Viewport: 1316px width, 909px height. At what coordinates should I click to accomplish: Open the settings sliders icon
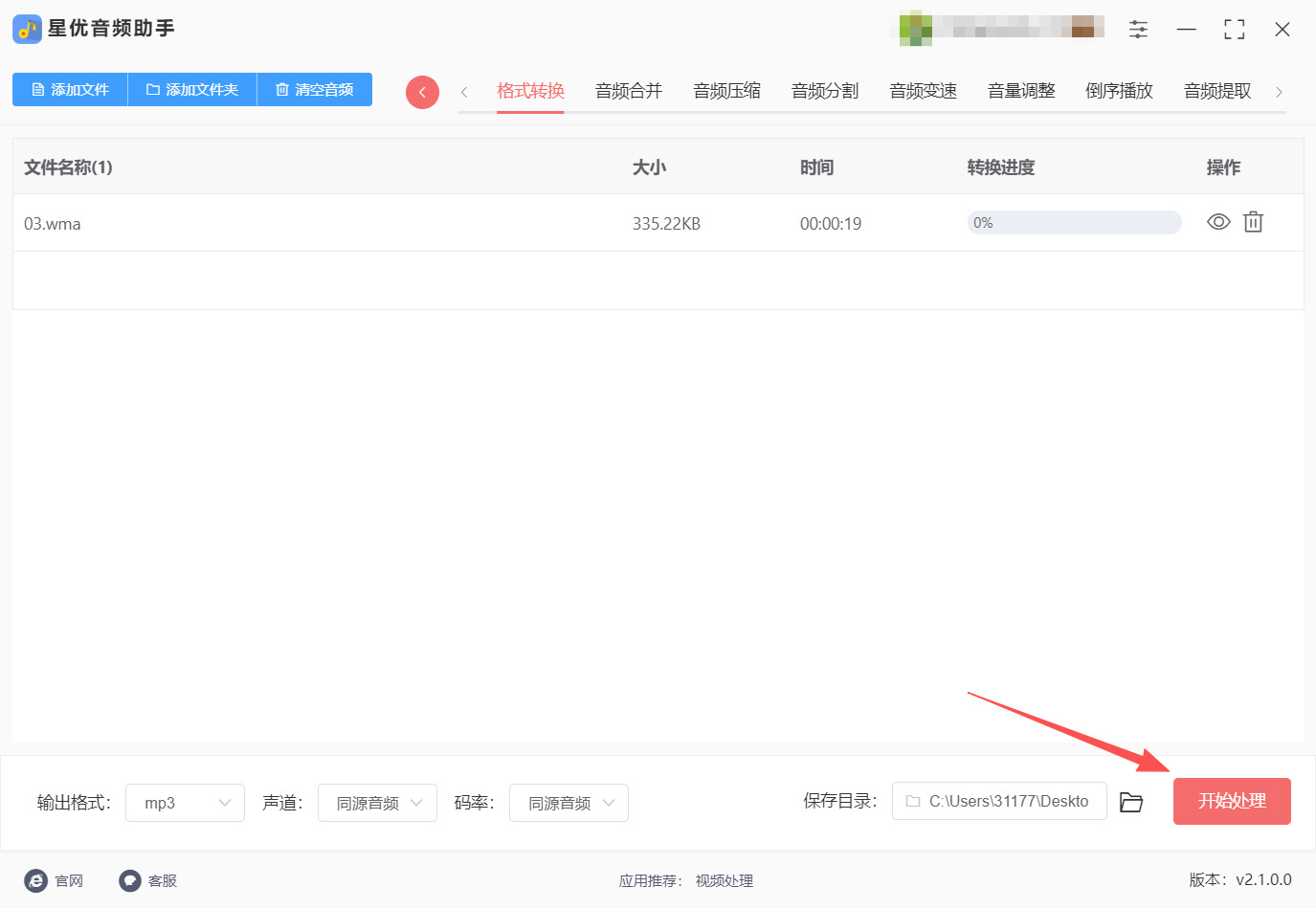(1138, 29)
